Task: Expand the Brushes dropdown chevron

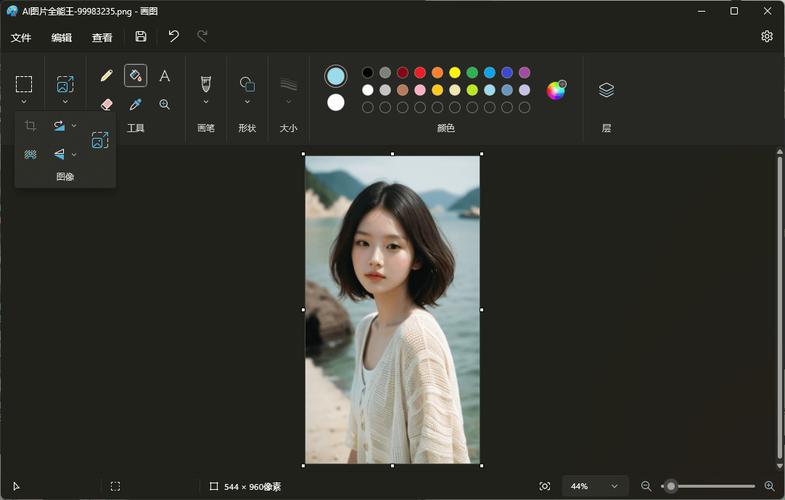Action: 206,102
